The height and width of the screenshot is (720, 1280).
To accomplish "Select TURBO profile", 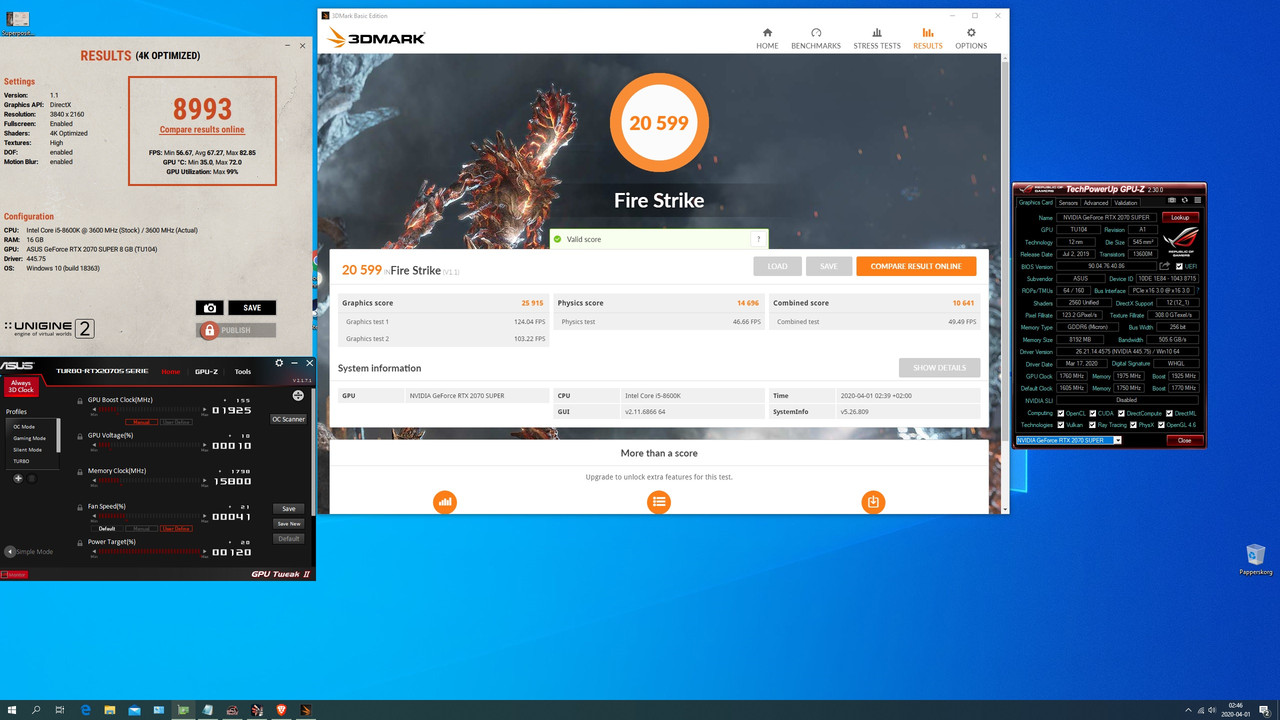I will pyautogui.click(x=21, y=461).
